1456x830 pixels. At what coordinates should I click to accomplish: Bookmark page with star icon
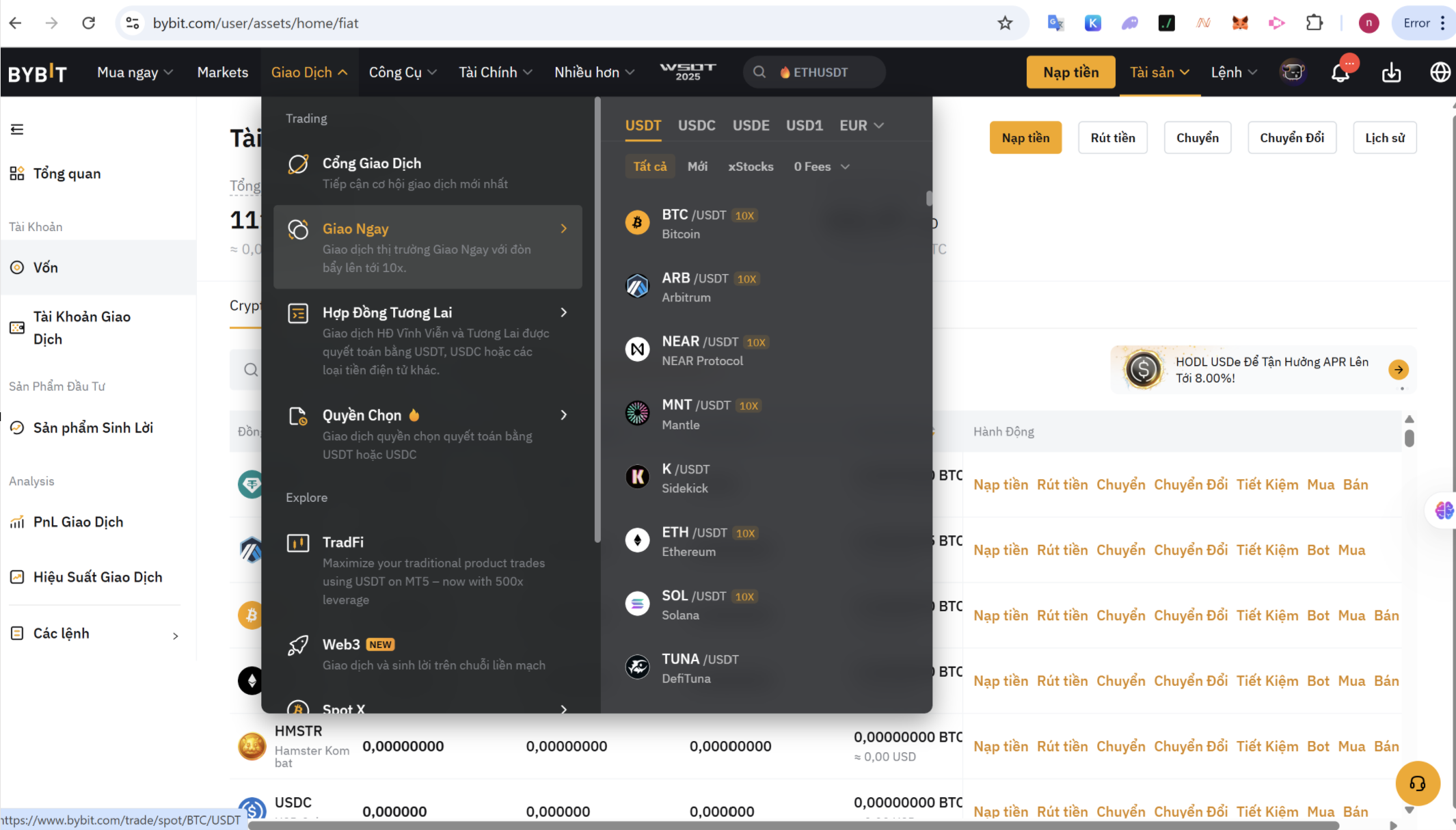click(1004, 23)
